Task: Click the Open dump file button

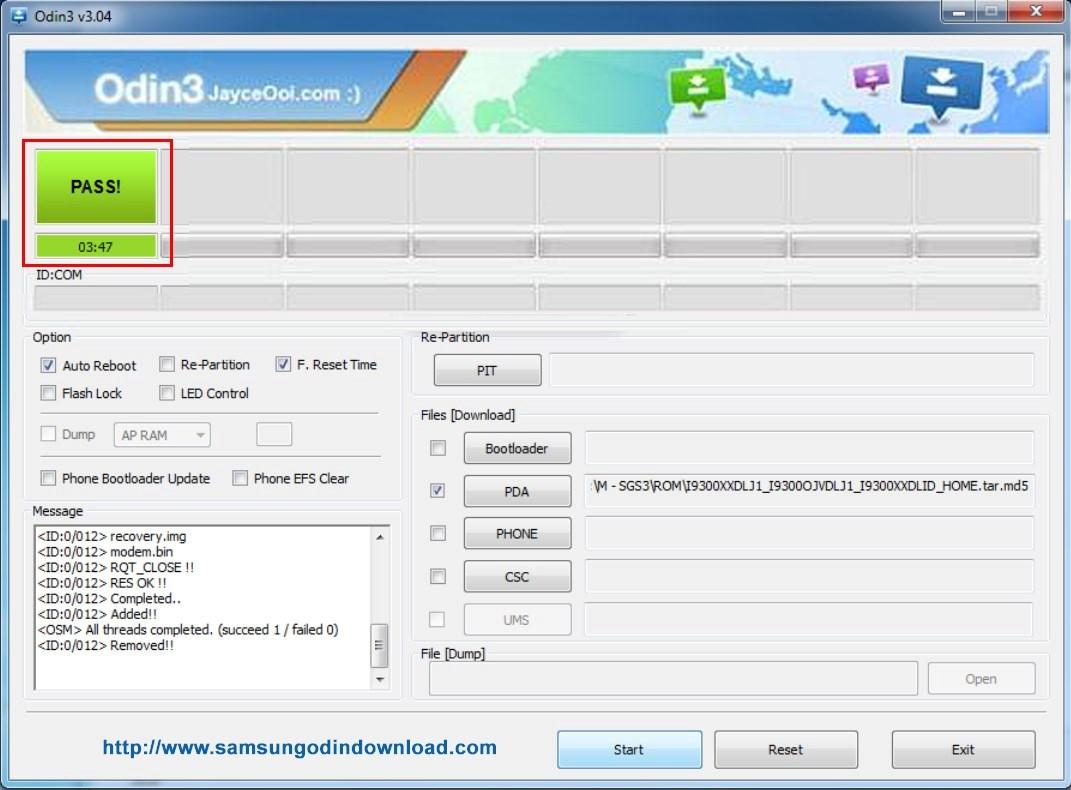Action: click(x=981, y=679)
